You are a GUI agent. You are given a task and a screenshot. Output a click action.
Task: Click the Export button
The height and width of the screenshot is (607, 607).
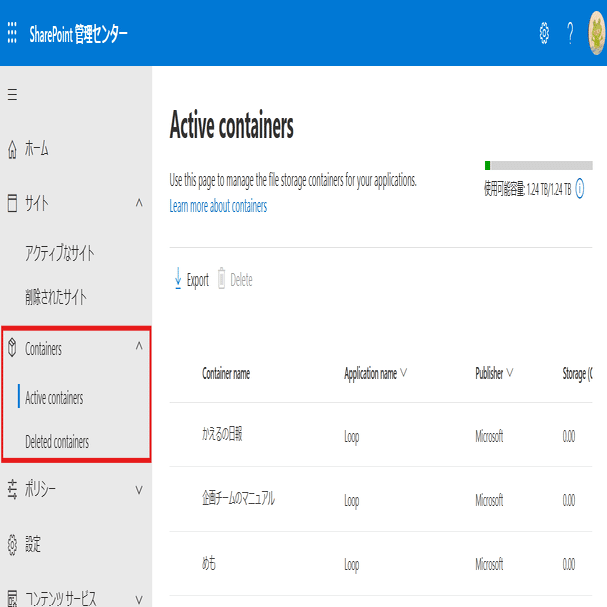click(x=191, y=280)
